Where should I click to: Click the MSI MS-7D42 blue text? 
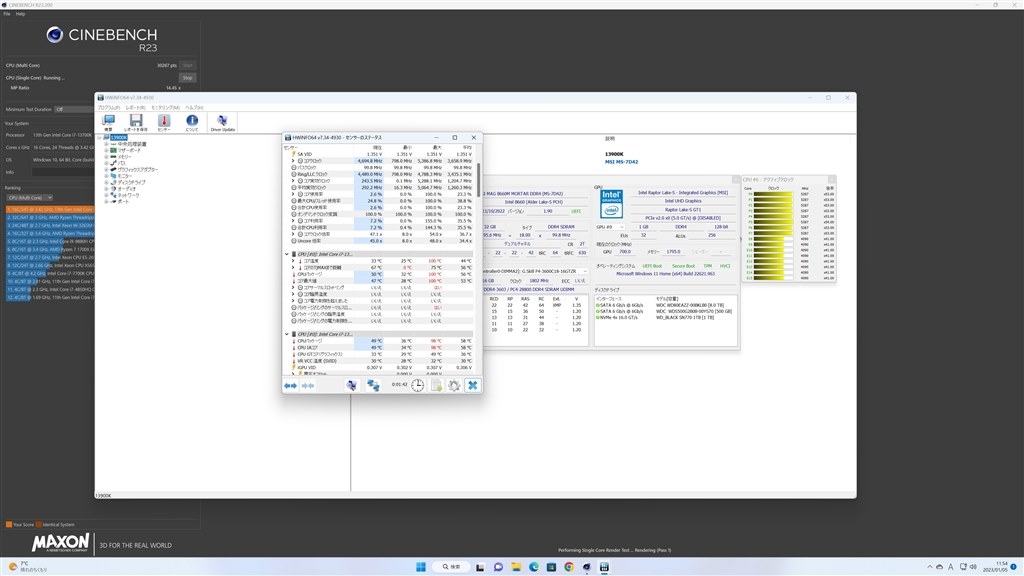pos(621,162)
